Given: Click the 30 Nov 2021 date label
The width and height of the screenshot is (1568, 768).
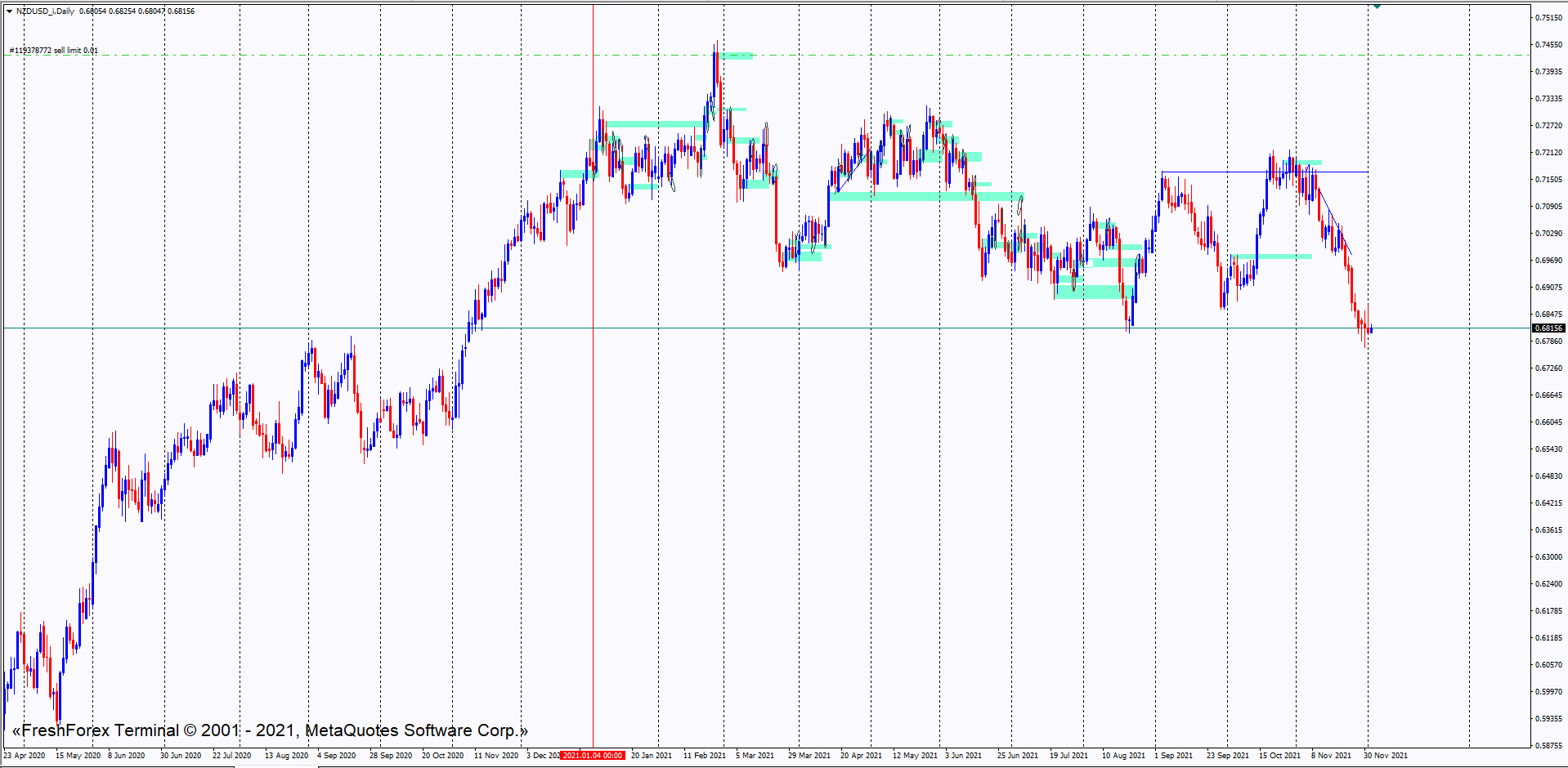Looking at the screenshot, I should 1385,756.
